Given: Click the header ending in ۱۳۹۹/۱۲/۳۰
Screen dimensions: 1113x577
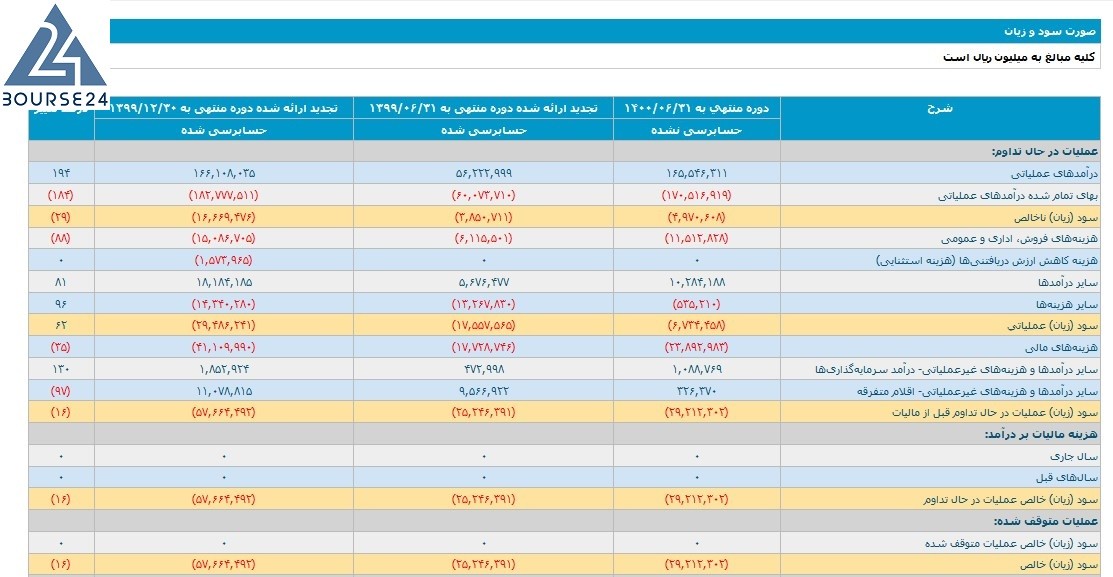Looking at the screenshot, I should (x=224, y=108).
